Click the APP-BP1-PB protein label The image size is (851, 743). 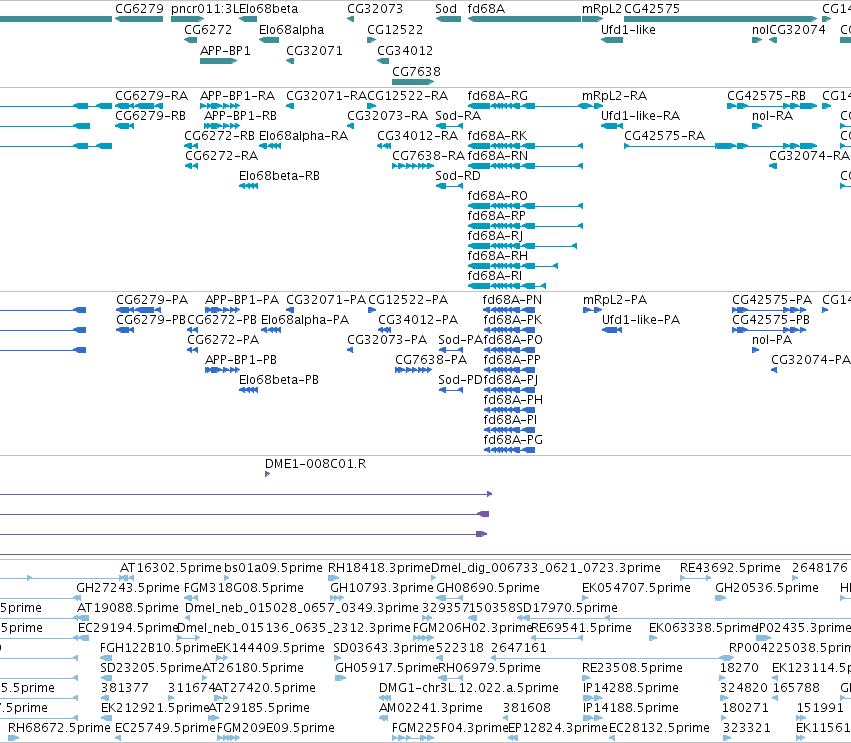240,360
